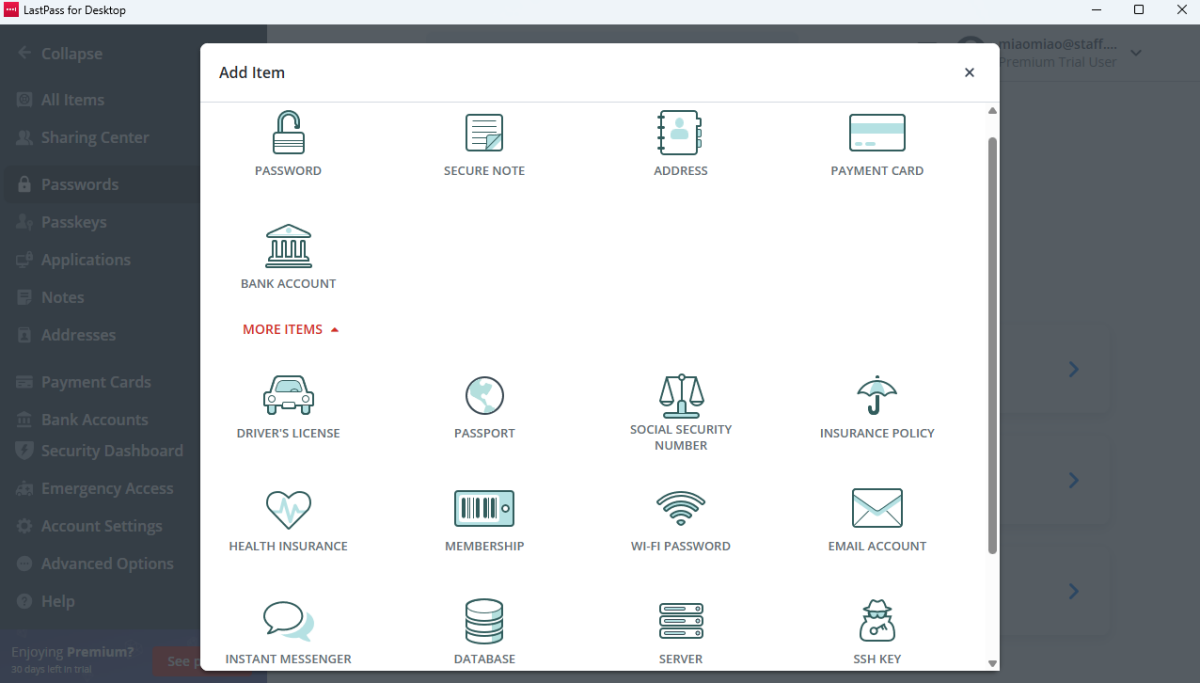1200x683 pixels.
Task: Close the Add Item dialog
Action: 969,72
